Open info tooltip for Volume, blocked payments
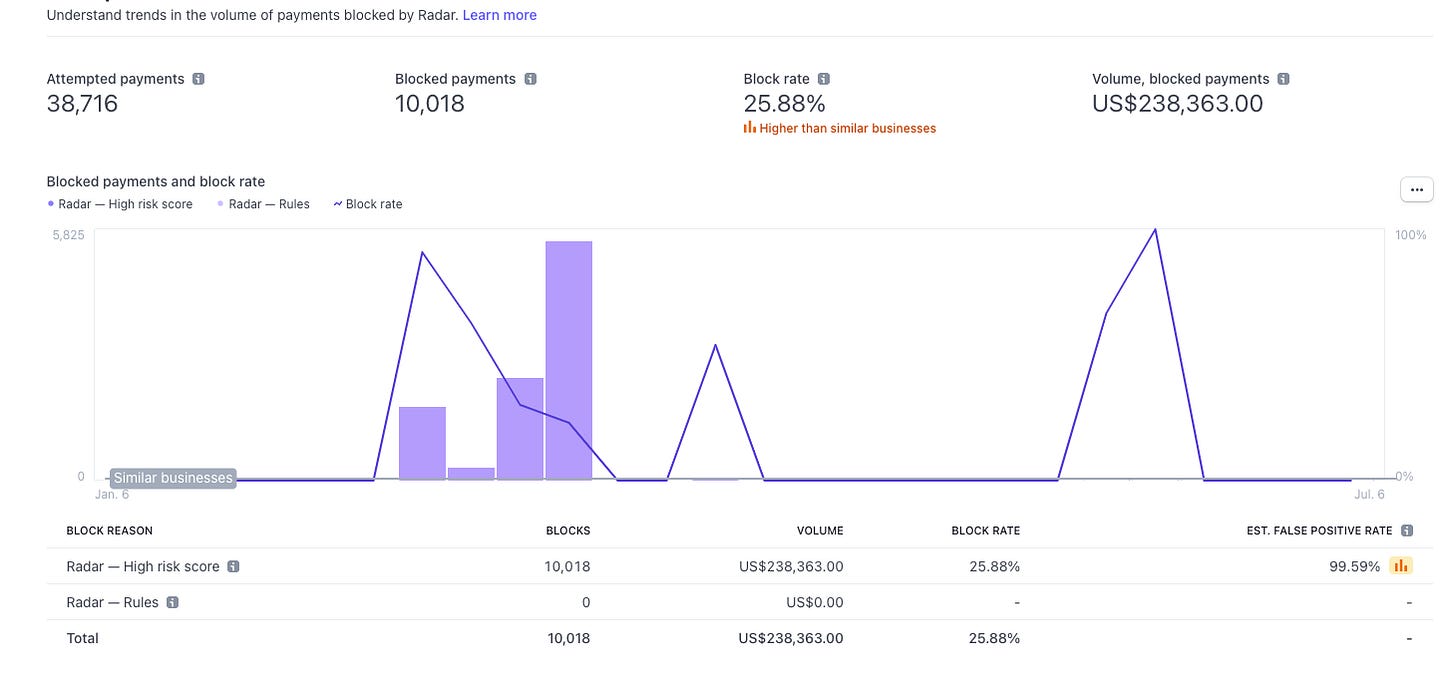The height and width of the screenshot is (688, 1456). 1283,78
